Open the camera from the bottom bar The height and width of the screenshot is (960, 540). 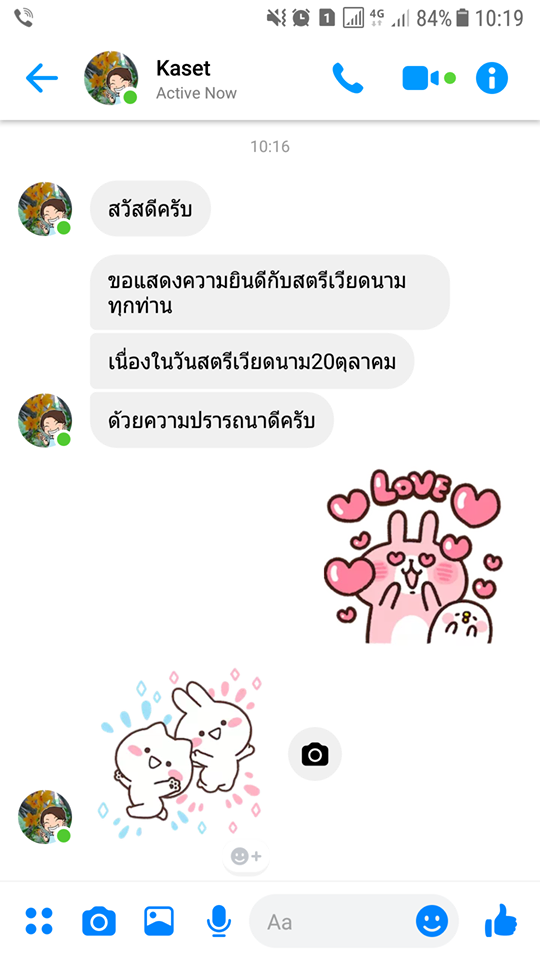(99, 921)
